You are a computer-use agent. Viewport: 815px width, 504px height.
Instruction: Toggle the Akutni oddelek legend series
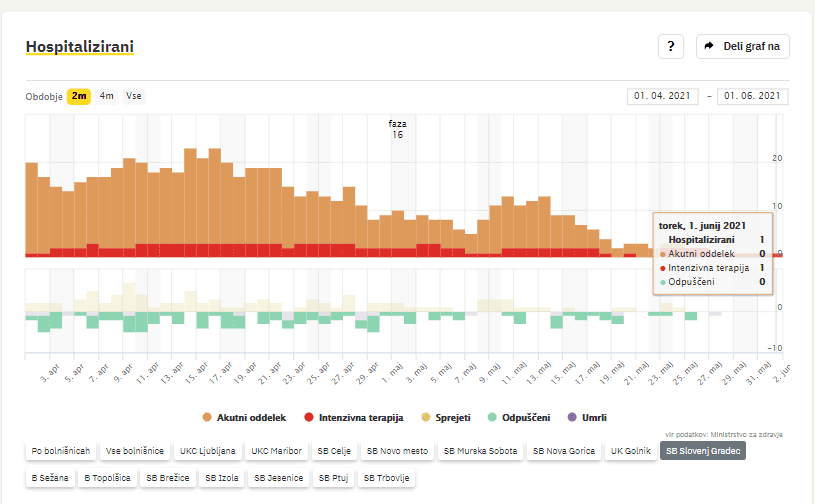[245, 417]
